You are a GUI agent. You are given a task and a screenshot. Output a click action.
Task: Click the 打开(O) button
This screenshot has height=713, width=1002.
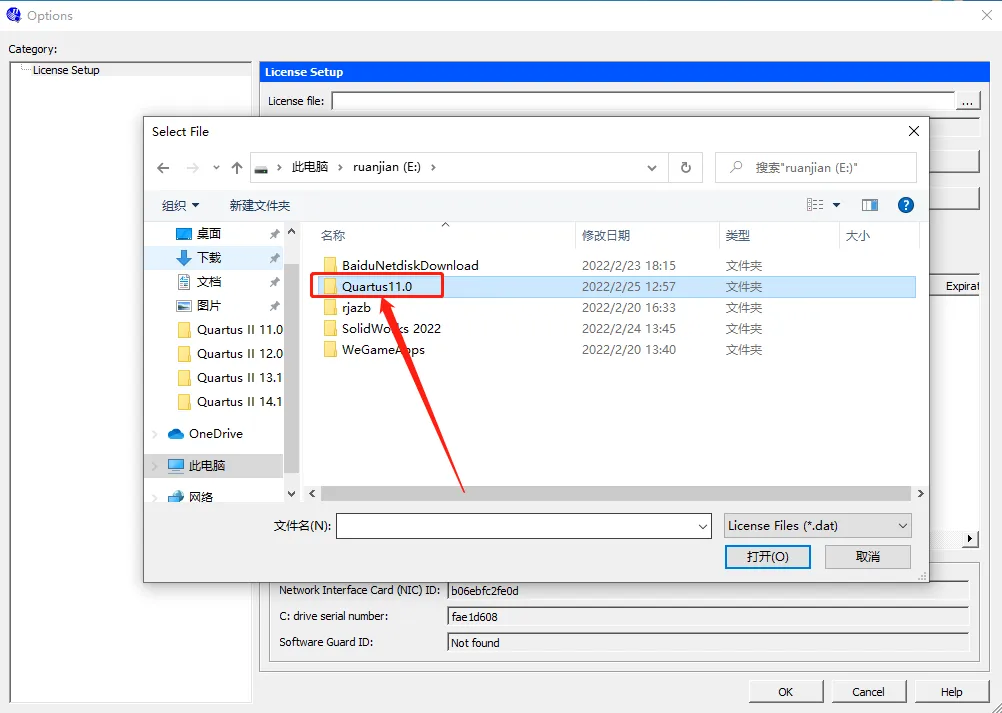click(x=767, y=556)
